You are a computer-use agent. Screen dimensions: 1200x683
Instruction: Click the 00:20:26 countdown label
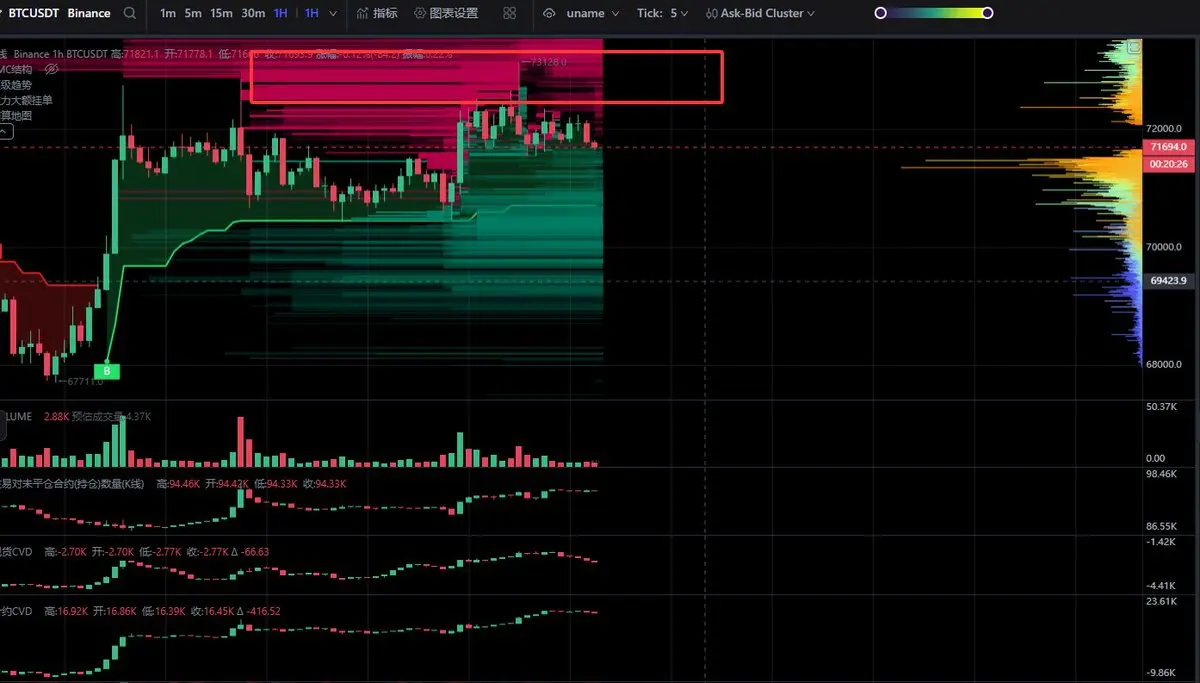1169,164
